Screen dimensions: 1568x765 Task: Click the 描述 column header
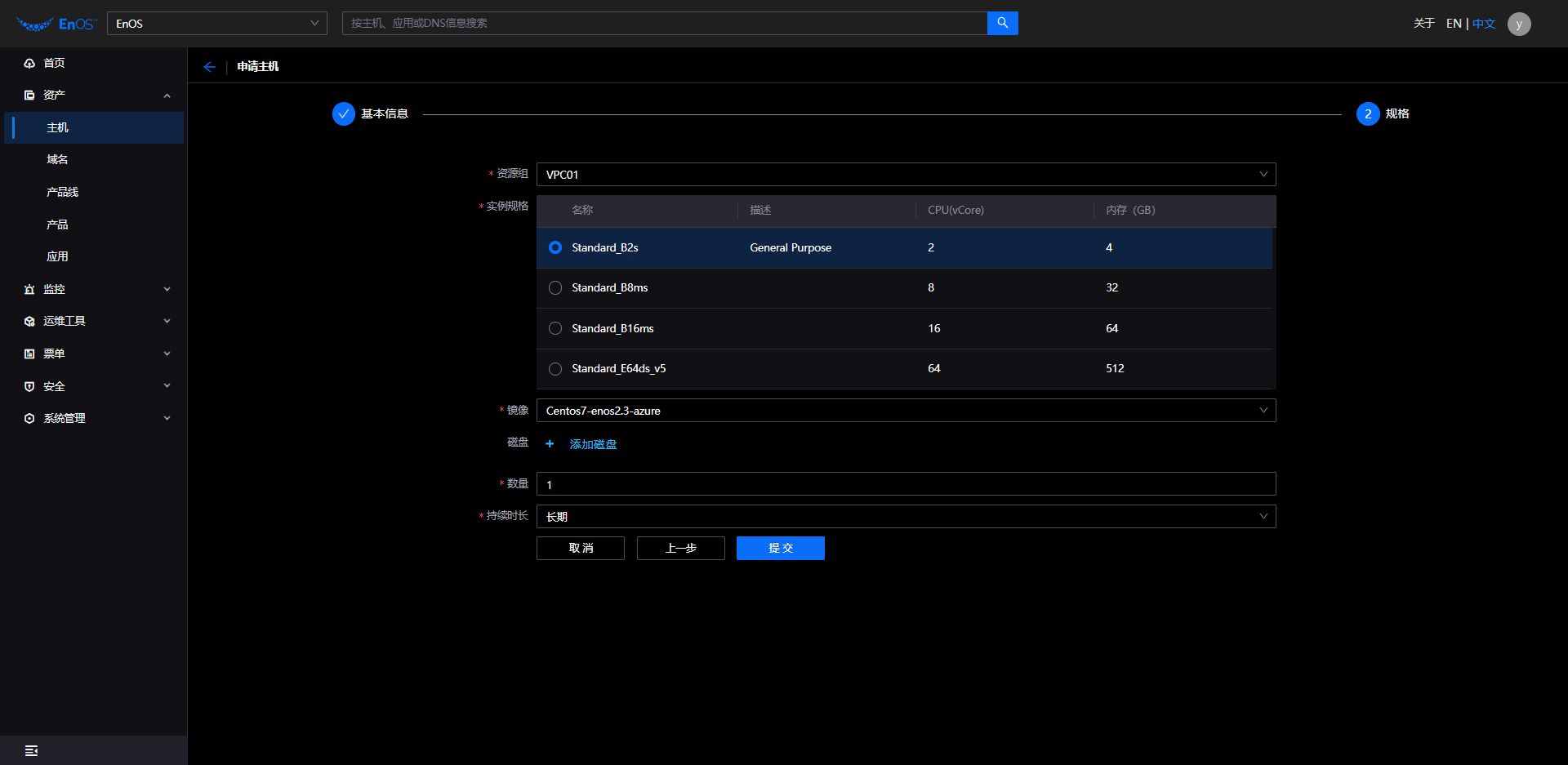pyautogui.click(x=760, y=211)
